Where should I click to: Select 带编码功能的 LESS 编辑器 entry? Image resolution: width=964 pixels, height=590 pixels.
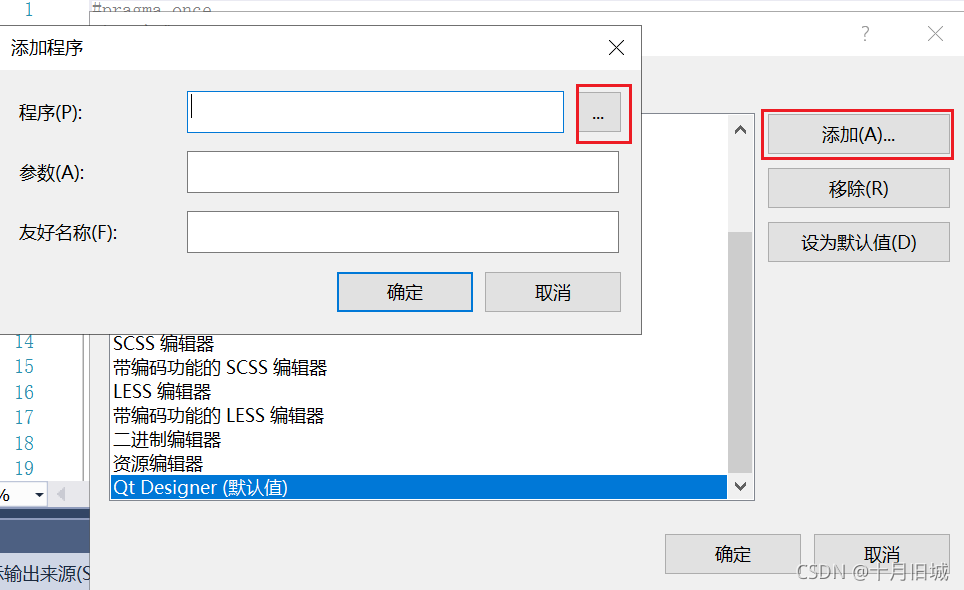pos(418,415)
